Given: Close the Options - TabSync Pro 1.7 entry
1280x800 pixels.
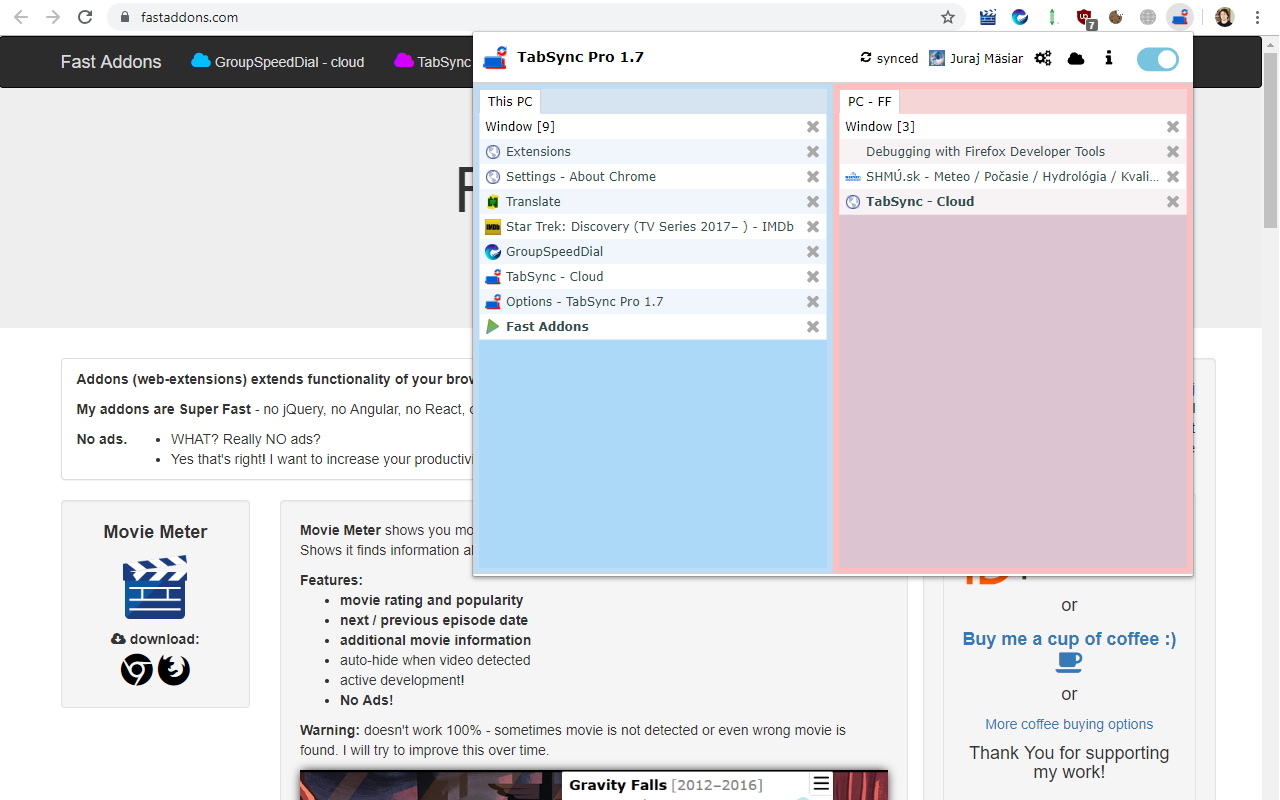Looking at the screenshot, I should [x=813, y=302].
